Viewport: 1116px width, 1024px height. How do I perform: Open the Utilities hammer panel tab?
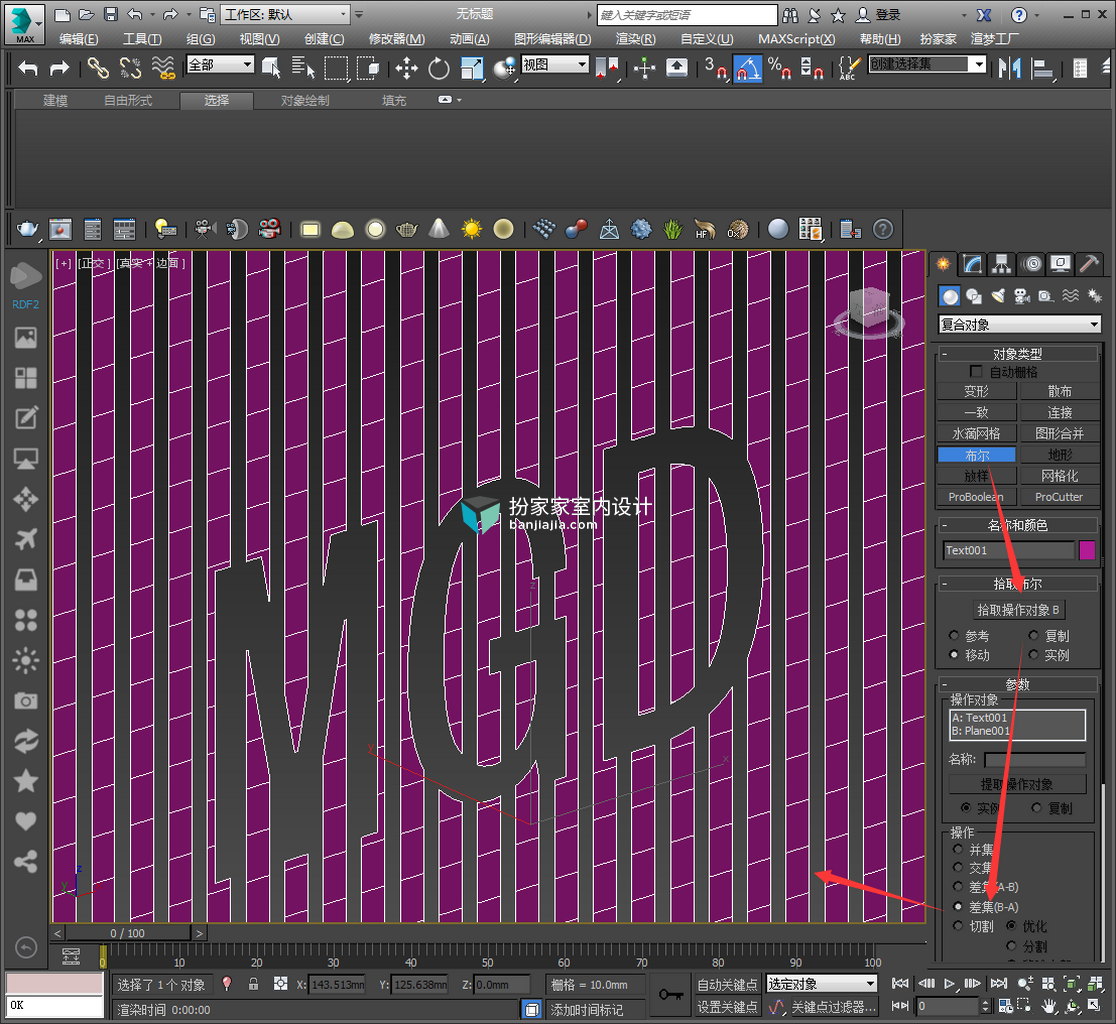pyautogui.click(x=1089, y=264)
